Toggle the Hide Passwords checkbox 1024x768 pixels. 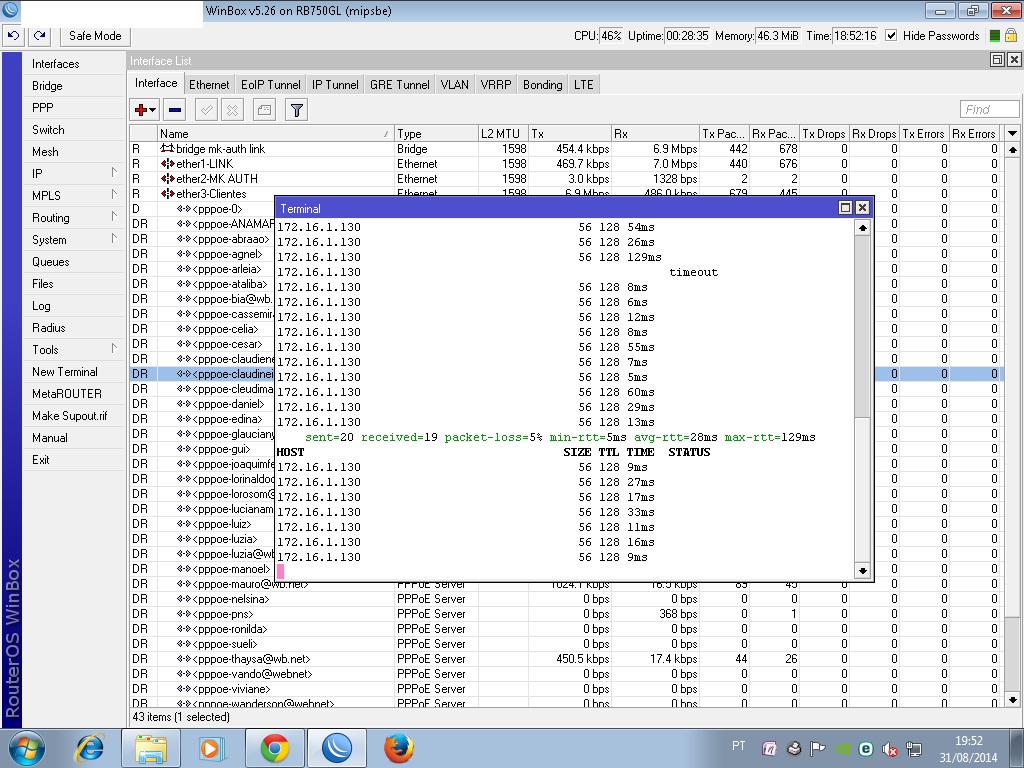coord(892,36)
